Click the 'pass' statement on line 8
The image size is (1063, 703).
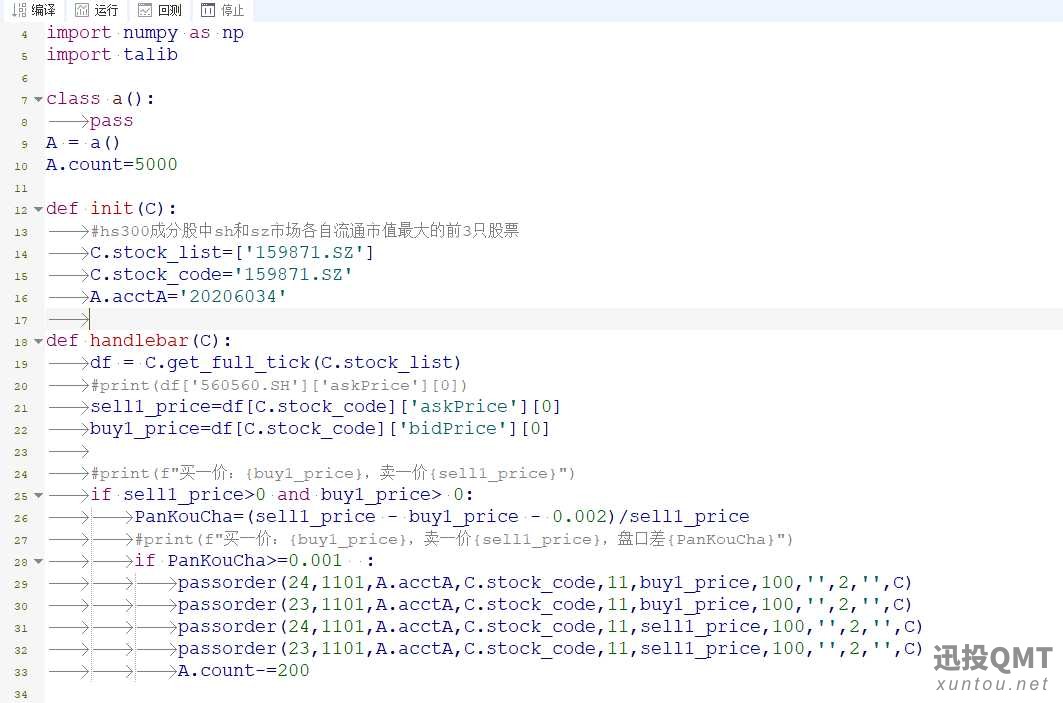tap(111, 121)
